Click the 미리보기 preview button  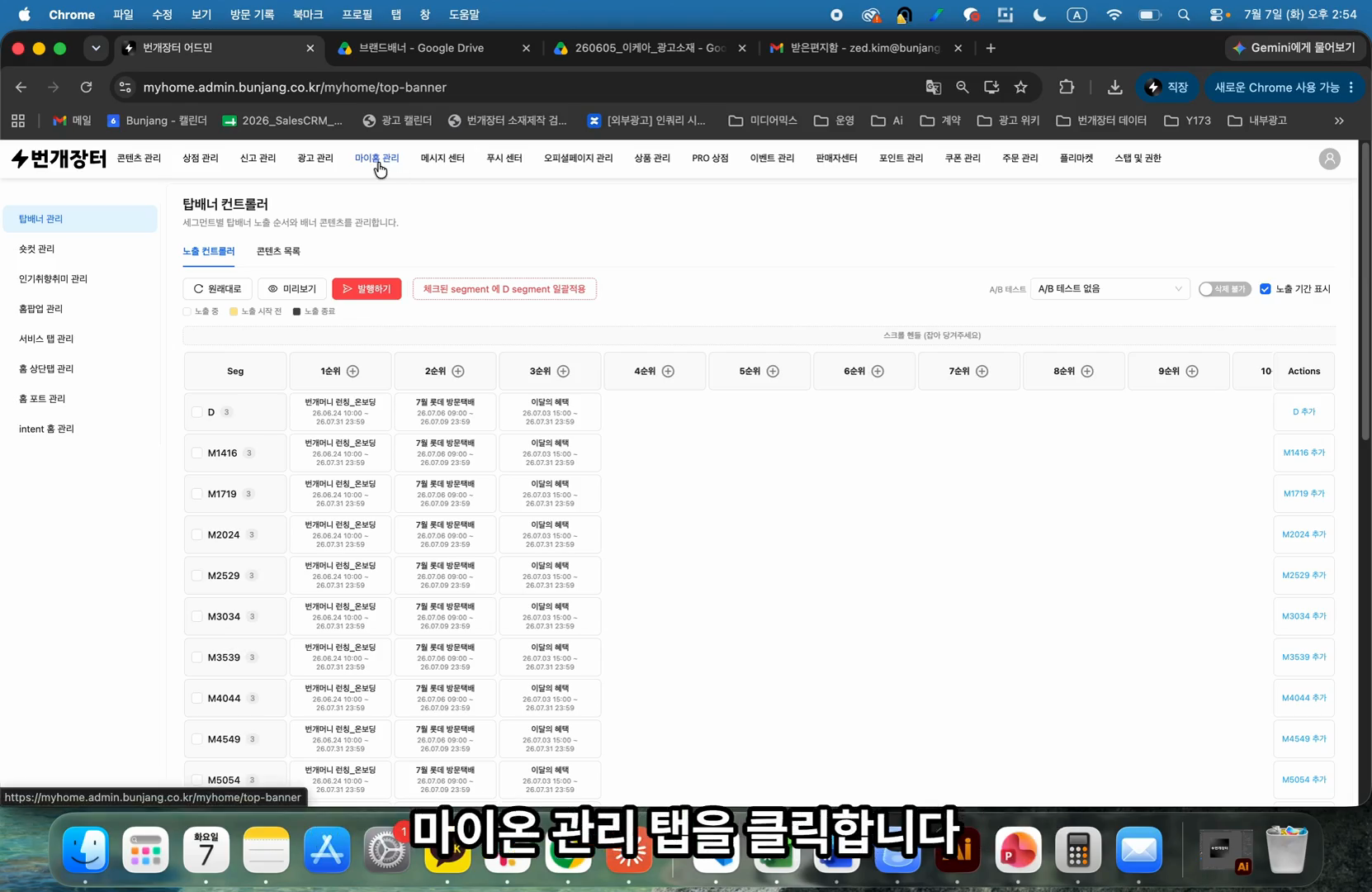pyautogui.click(x=292, y=289)
